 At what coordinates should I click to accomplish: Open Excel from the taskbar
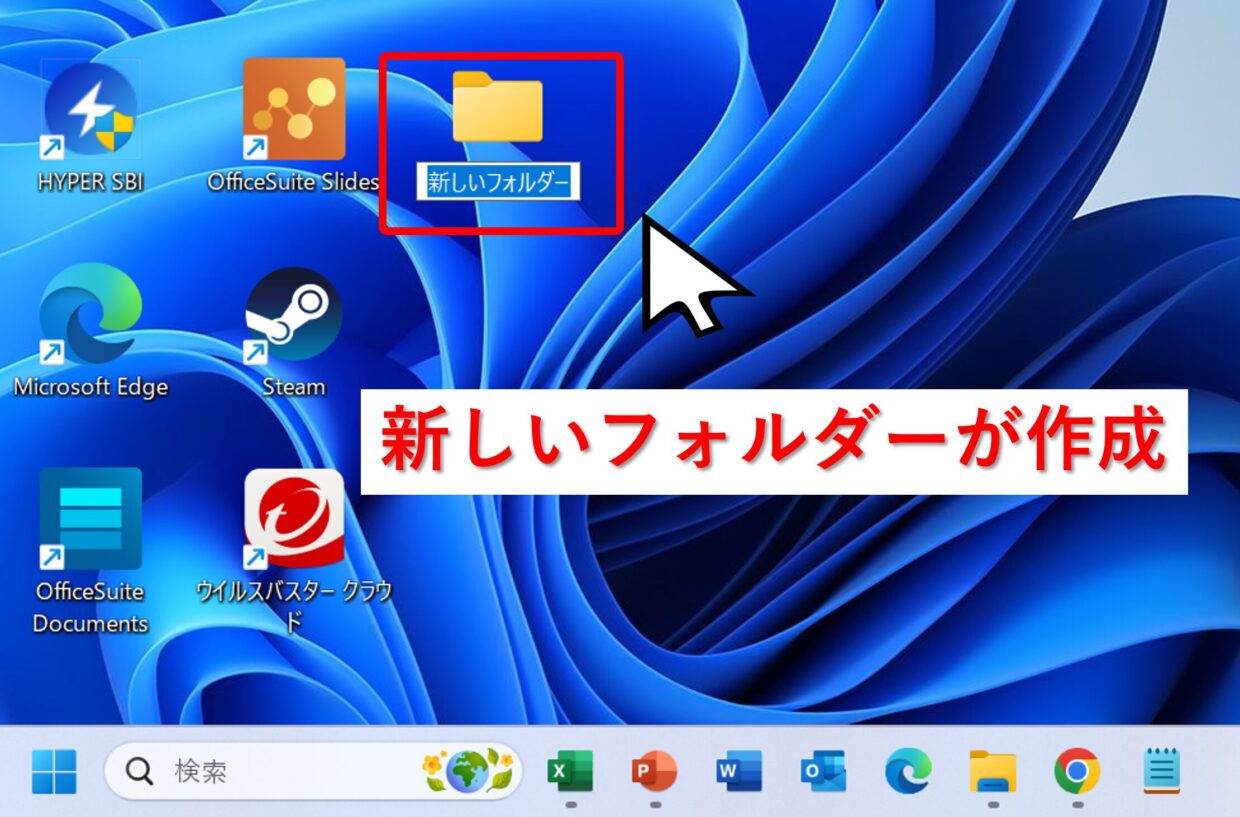pyautogui.click(x=570, y=771)
